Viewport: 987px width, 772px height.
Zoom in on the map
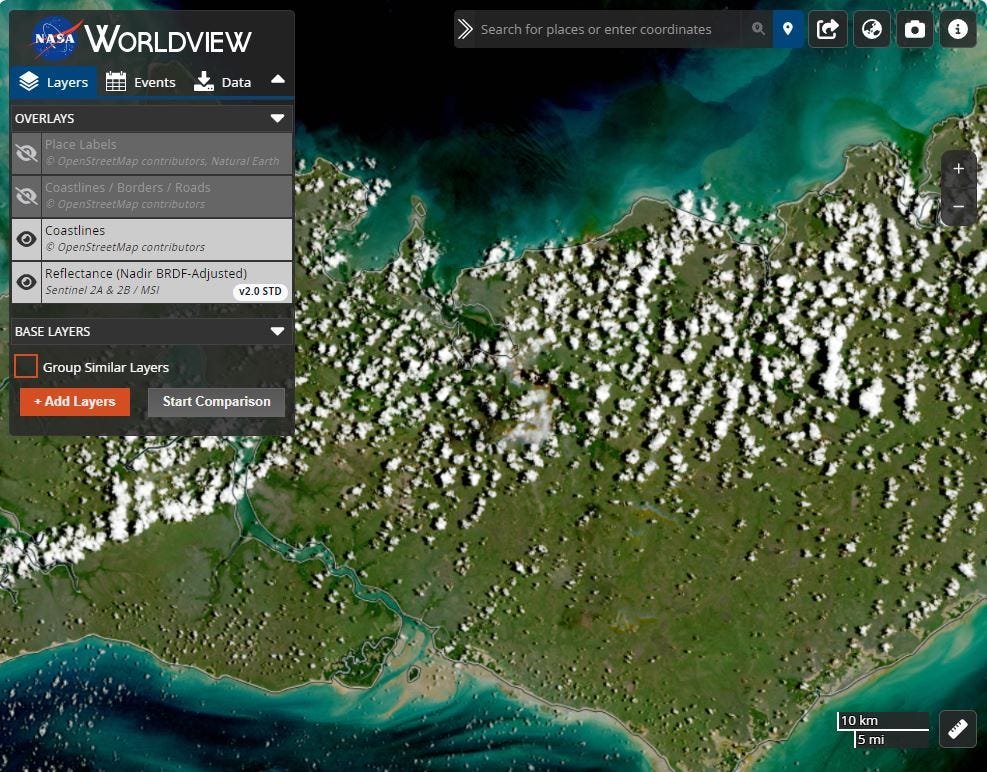959,169
